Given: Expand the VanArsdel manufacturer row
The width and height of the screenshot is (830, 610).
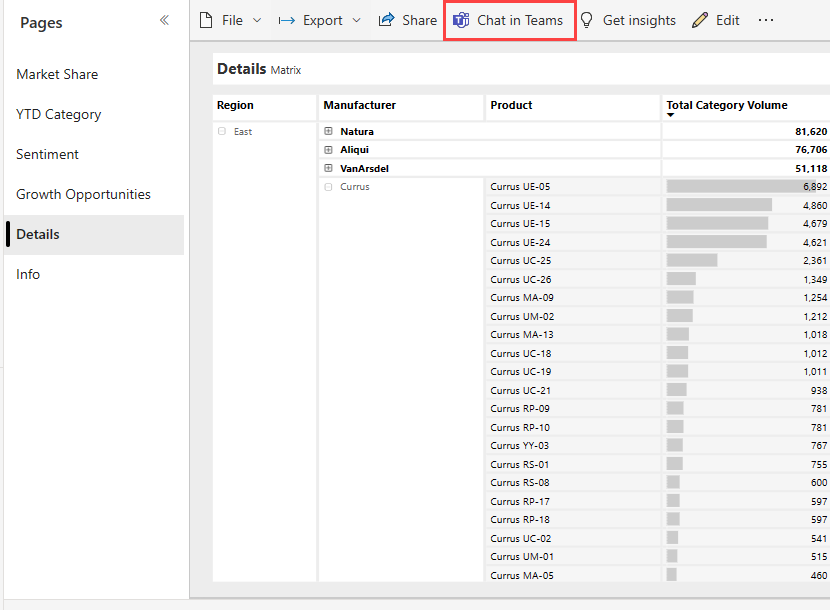Looking at the screenshot, I should (328, 168).
